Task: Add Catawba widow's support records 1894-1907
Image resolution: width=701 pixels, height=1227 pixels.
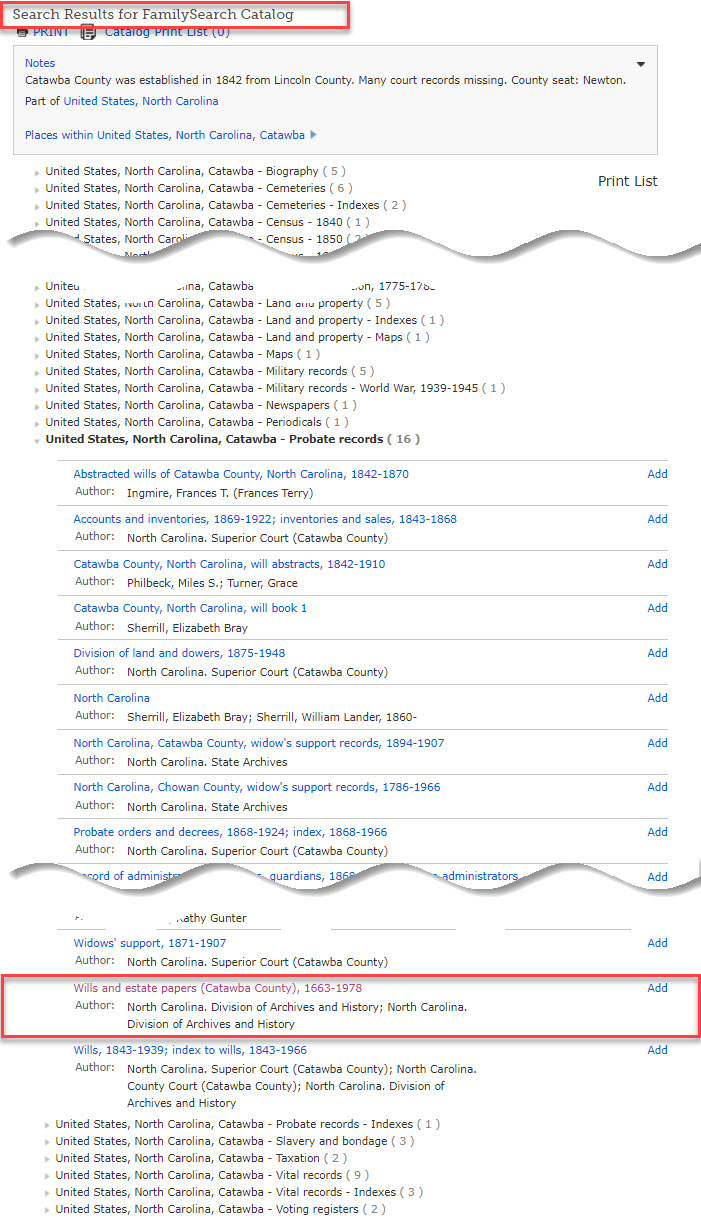Action: (657, 743)
